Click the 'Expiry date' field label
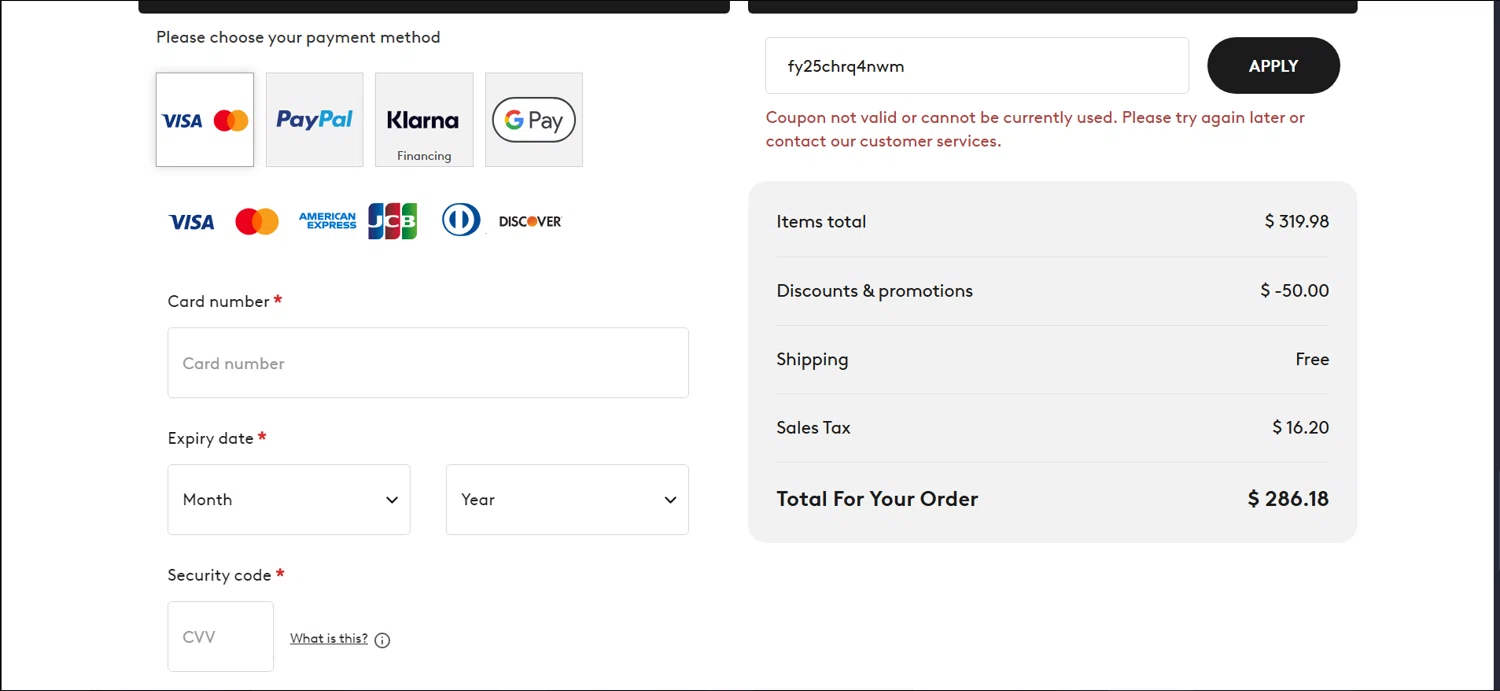 tap(210, 438)
